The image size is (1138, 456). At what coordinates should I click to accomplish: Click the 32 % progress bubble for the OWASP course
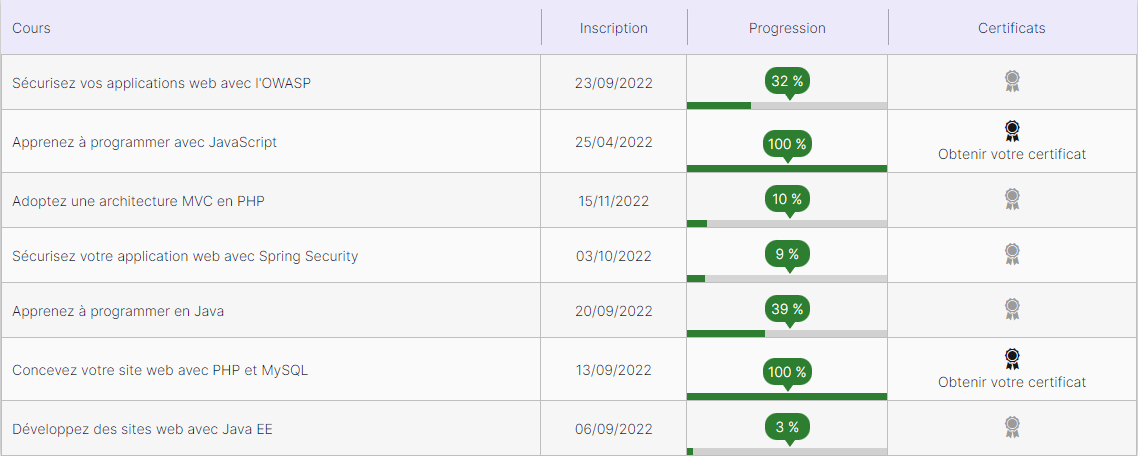pos(787,81)
